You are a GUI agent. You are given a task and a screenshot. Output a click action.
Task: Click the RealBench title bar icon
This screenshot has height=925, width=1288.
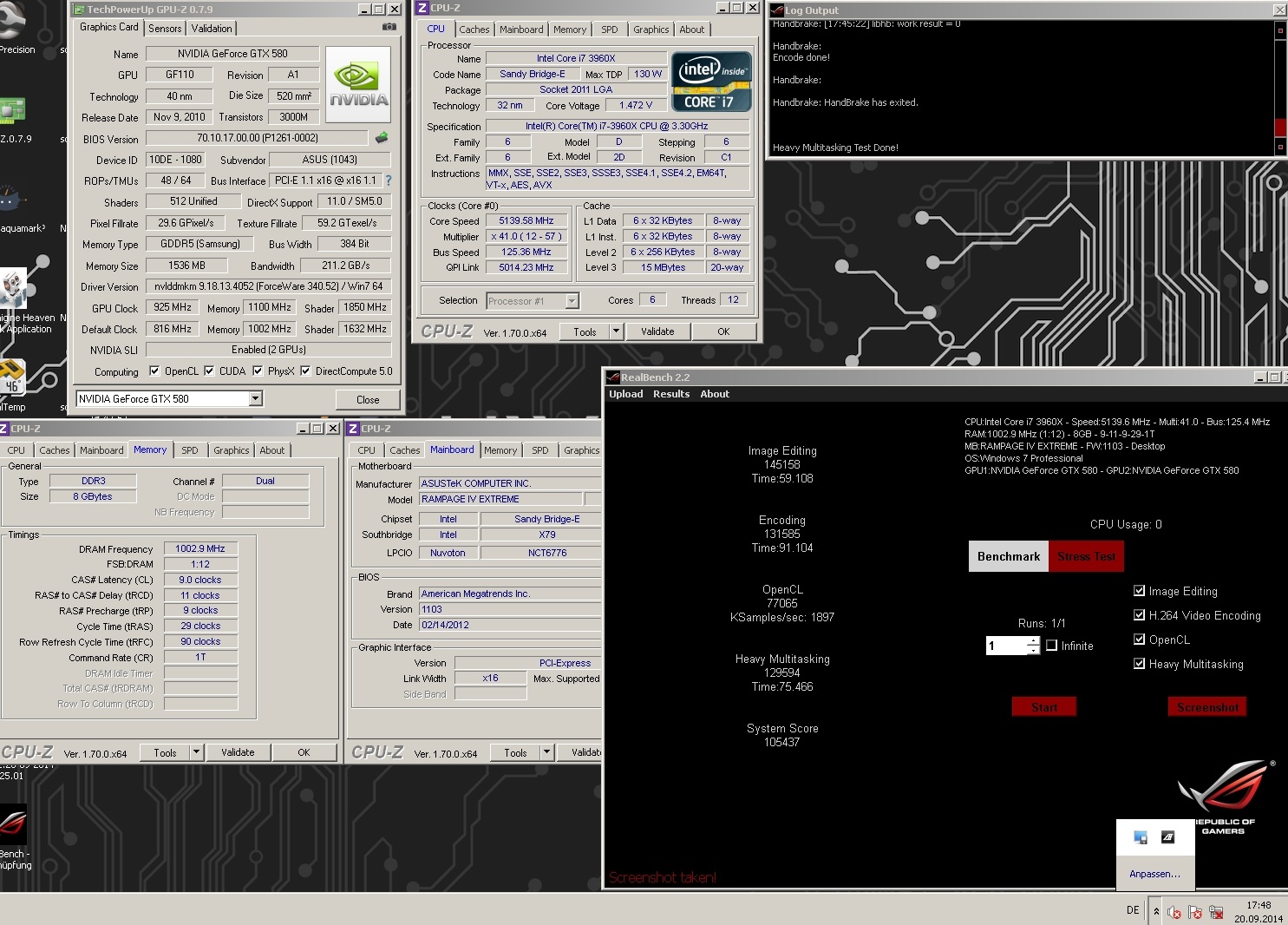click(x=612, y=377)
